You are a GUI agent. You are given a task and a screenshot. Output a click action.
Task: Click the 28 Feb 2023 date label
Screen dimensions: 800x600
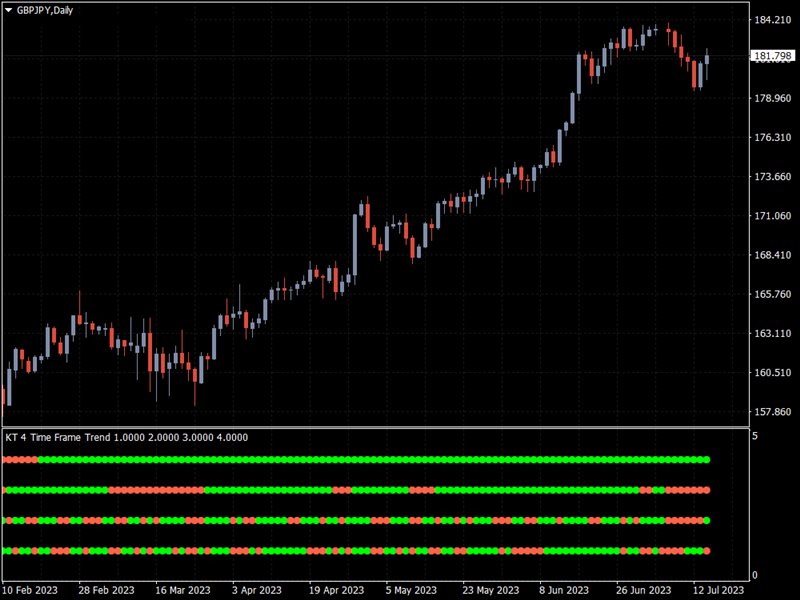(x=106, y=590)
